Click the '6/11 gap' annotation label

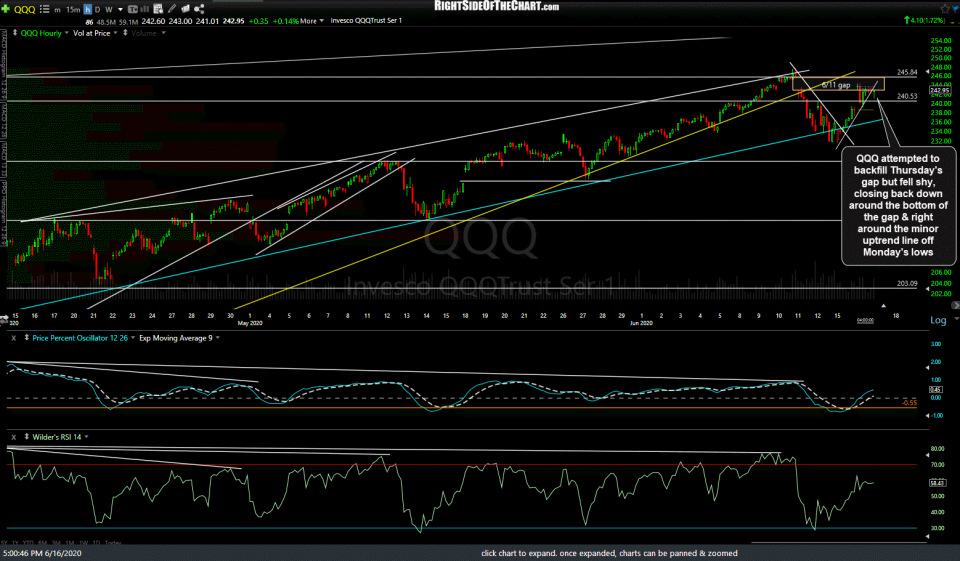click(x=836, y=85)
